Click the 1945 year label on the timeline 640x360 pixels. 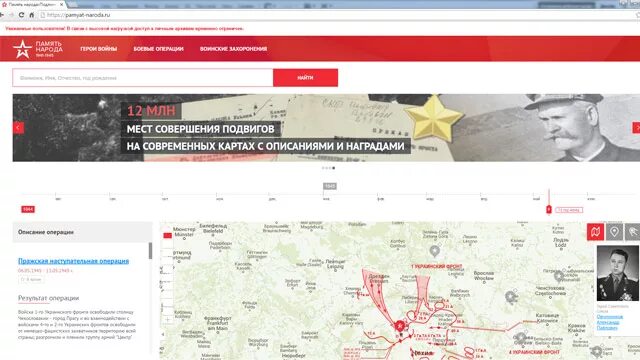coord(330,186)
